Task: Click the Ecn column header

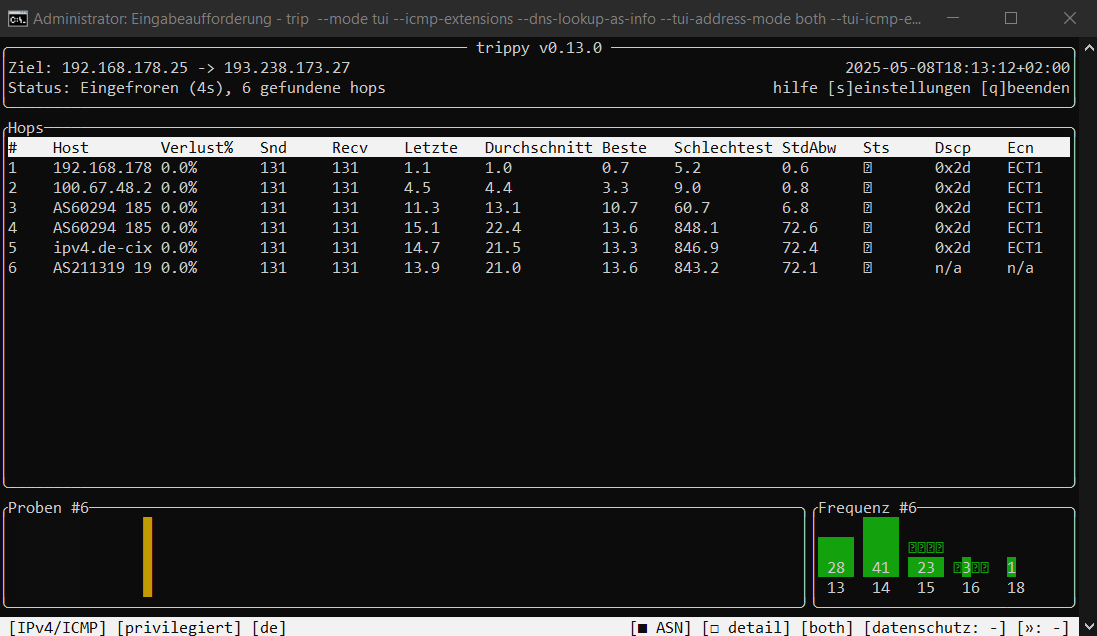Action: click(1020, 148)
